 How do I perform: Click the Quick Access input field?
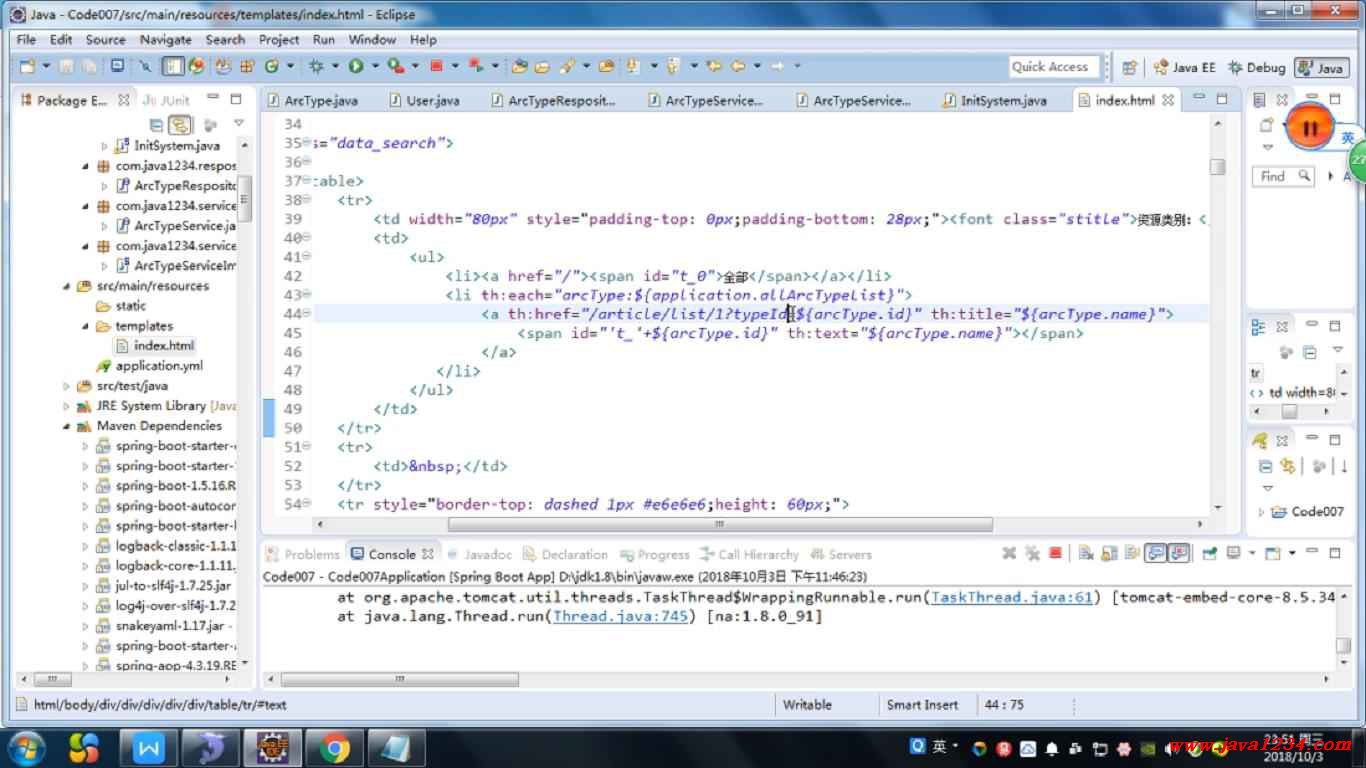coord(1053,67)
